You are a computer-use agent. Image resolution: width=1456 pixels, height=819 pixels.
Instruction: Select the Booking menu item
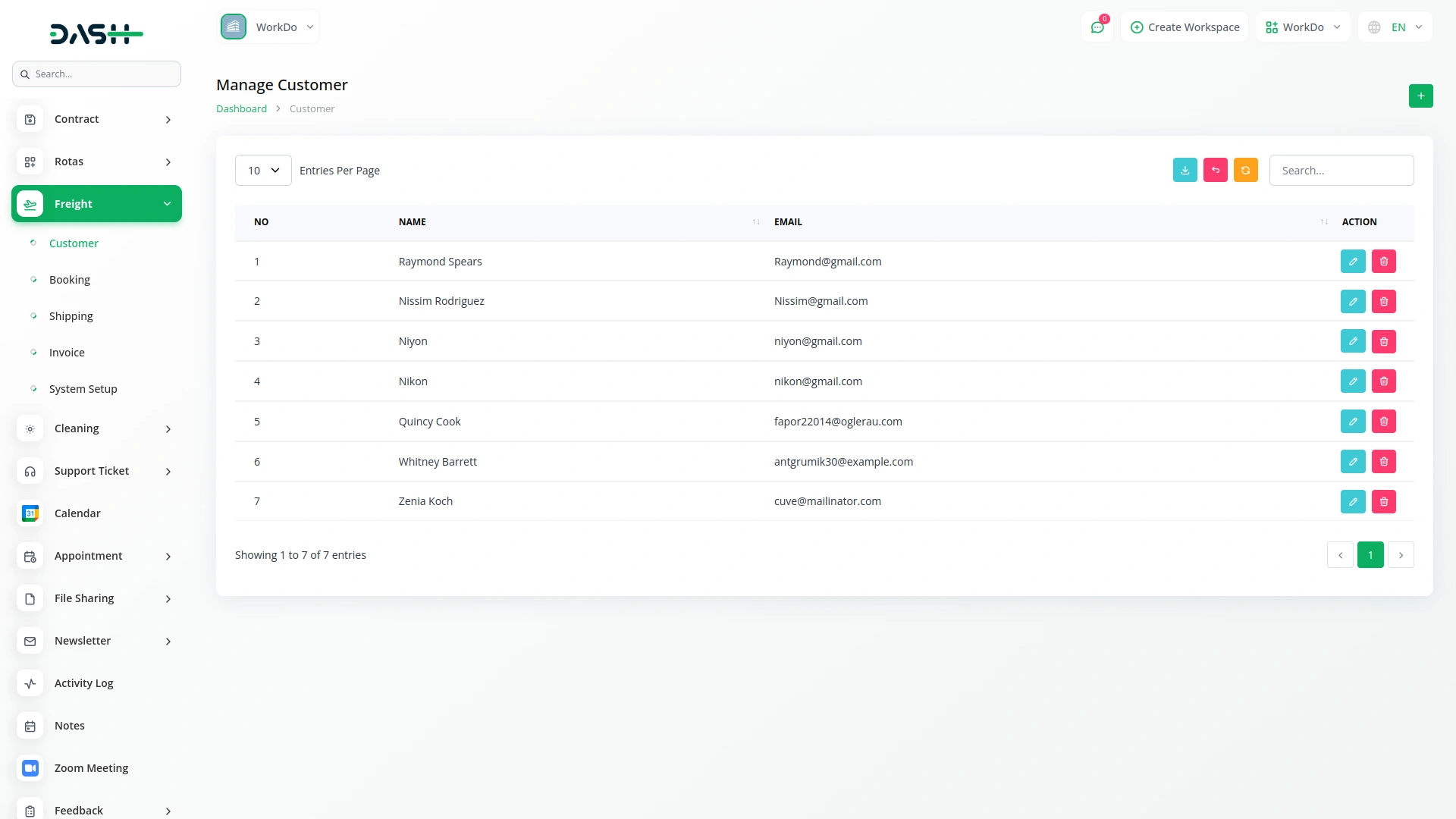tap(69, 279)
